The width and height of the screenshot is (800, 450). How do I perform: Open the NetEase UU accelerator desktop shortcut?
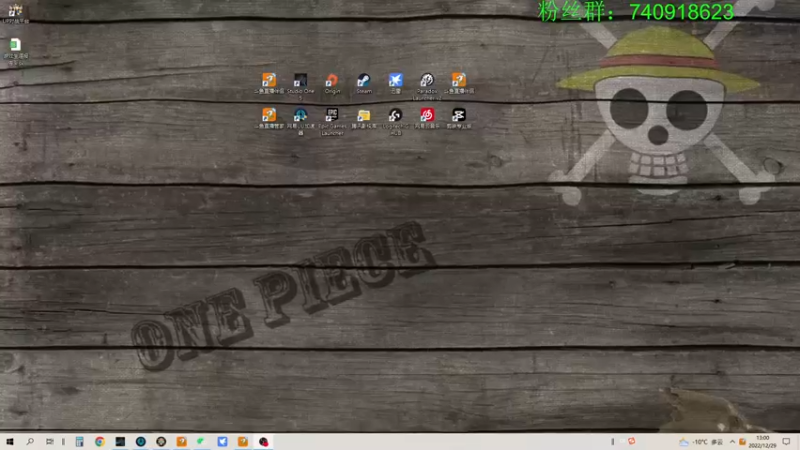tap(301, 121)
